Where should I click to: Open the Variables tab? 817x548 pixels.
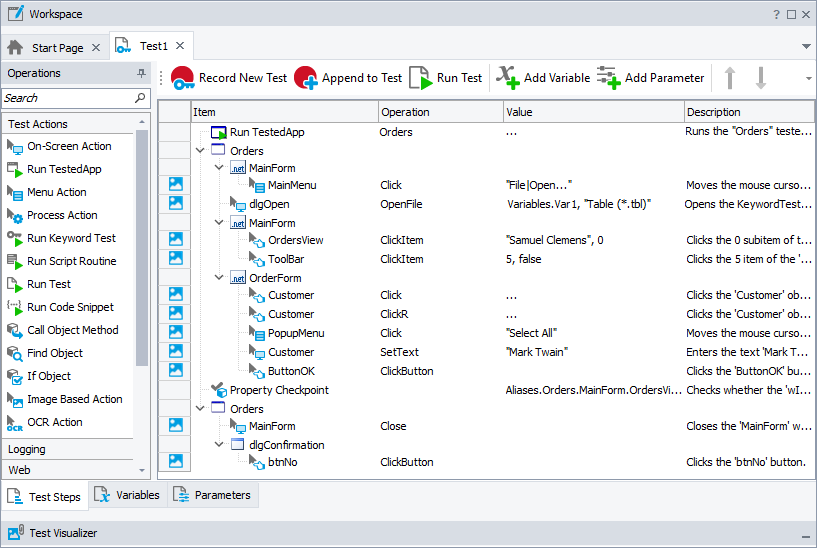pos(127,495)
